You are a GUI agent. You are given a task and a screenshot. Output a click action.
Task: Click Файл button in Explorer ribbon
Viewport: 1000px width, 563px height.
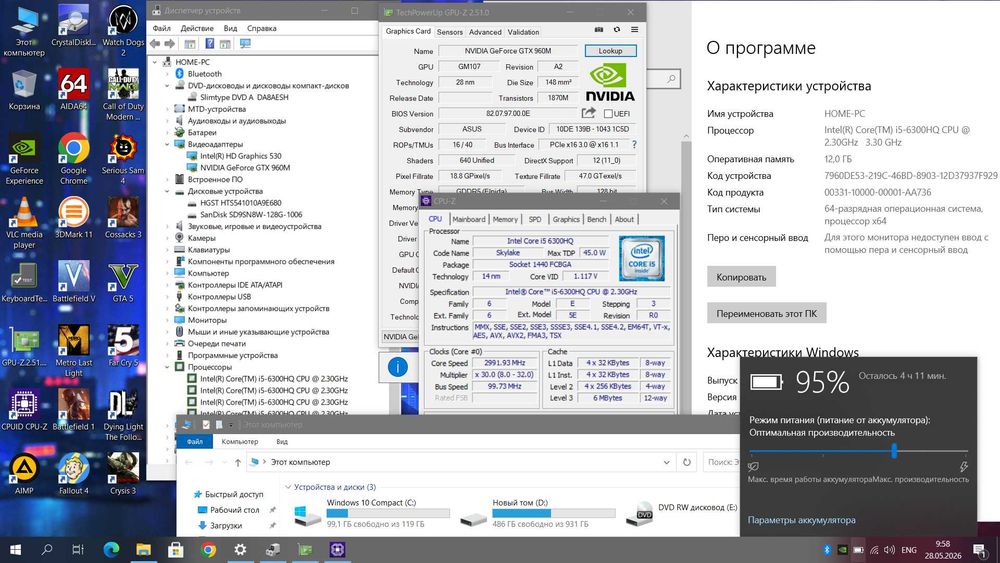[195, 441]
